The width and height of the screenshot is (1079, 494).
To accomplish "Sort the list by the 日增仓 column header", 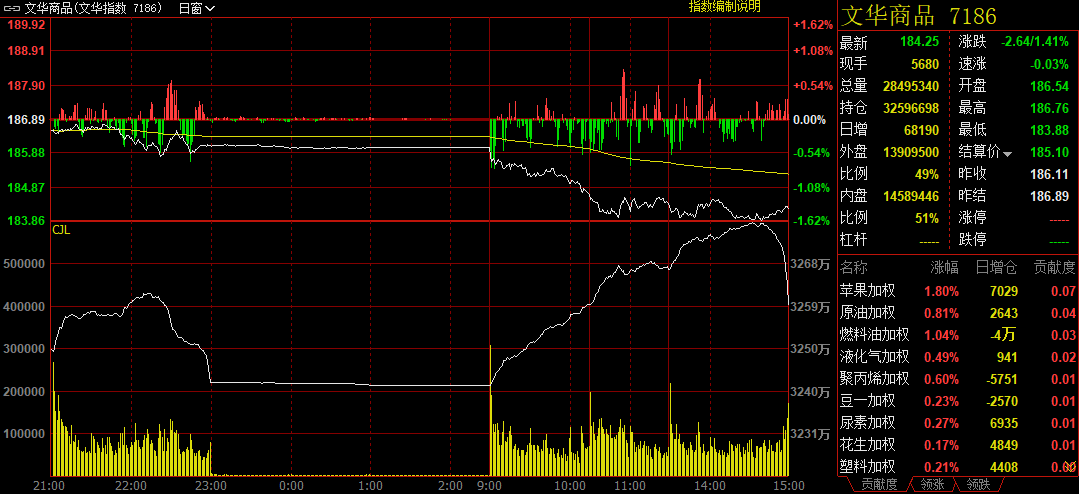I will [996, 268].
